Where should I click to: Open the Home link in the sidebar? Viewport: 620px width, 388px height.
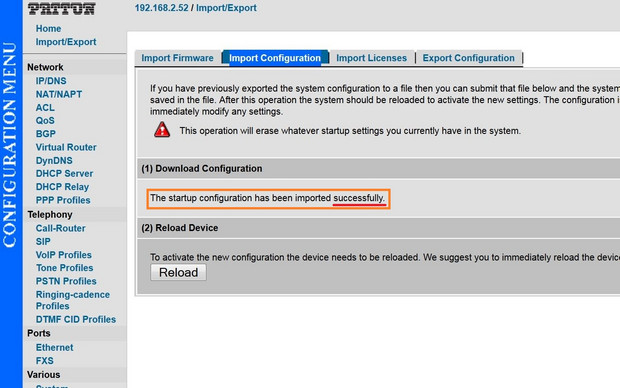point(48,28)
